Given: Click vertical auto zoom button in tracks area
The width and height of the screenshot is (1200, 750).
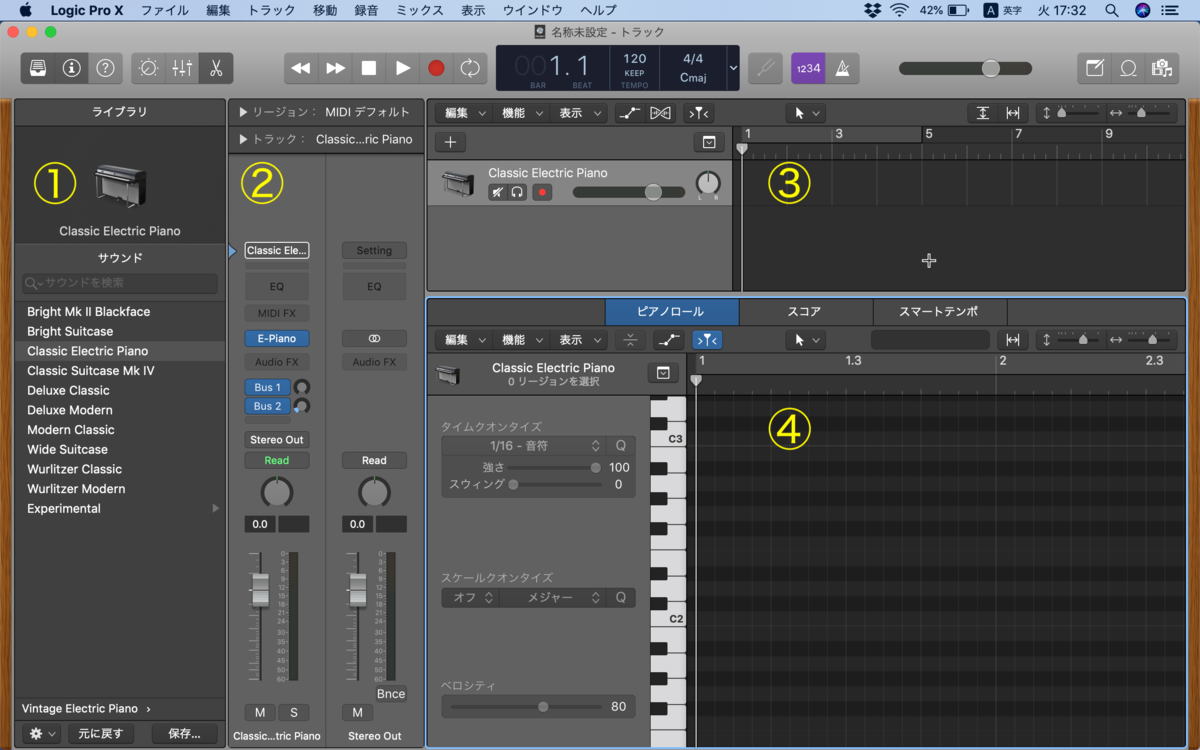Looking at the screenshot, I should (x=983, y=113).
